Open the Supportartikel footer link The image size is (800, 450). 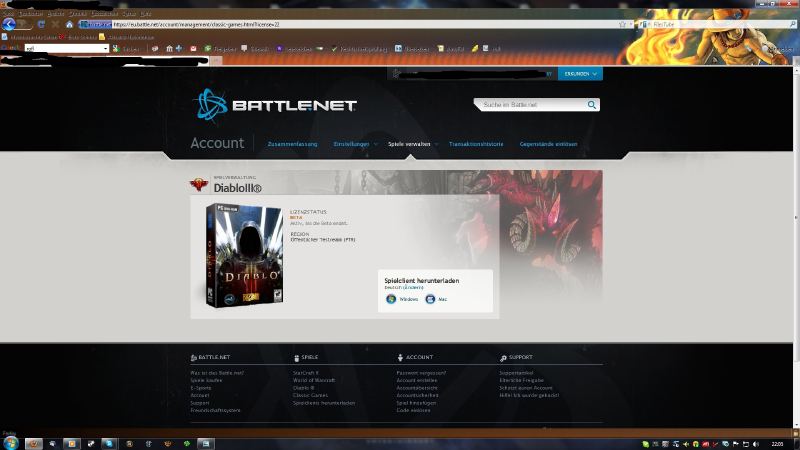[516, 373]
